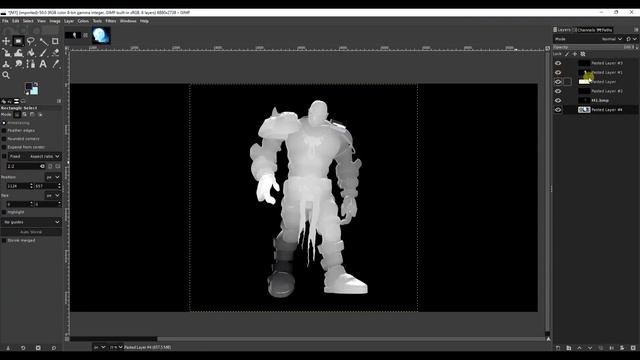Switch to the Channels tab
This screenshot has height=360, width=640.
[x=584, y=30]
